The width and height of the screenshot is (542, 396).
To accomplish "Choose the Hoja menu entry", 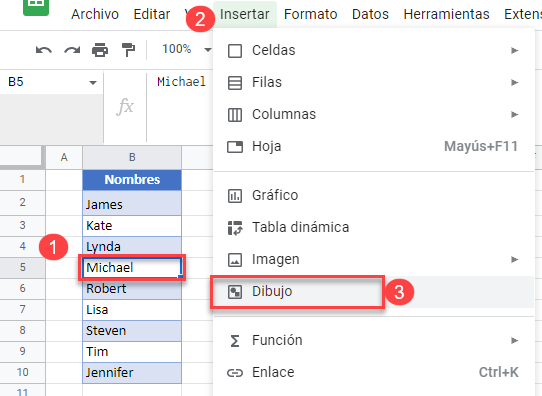I will click(x=374, y=147).
